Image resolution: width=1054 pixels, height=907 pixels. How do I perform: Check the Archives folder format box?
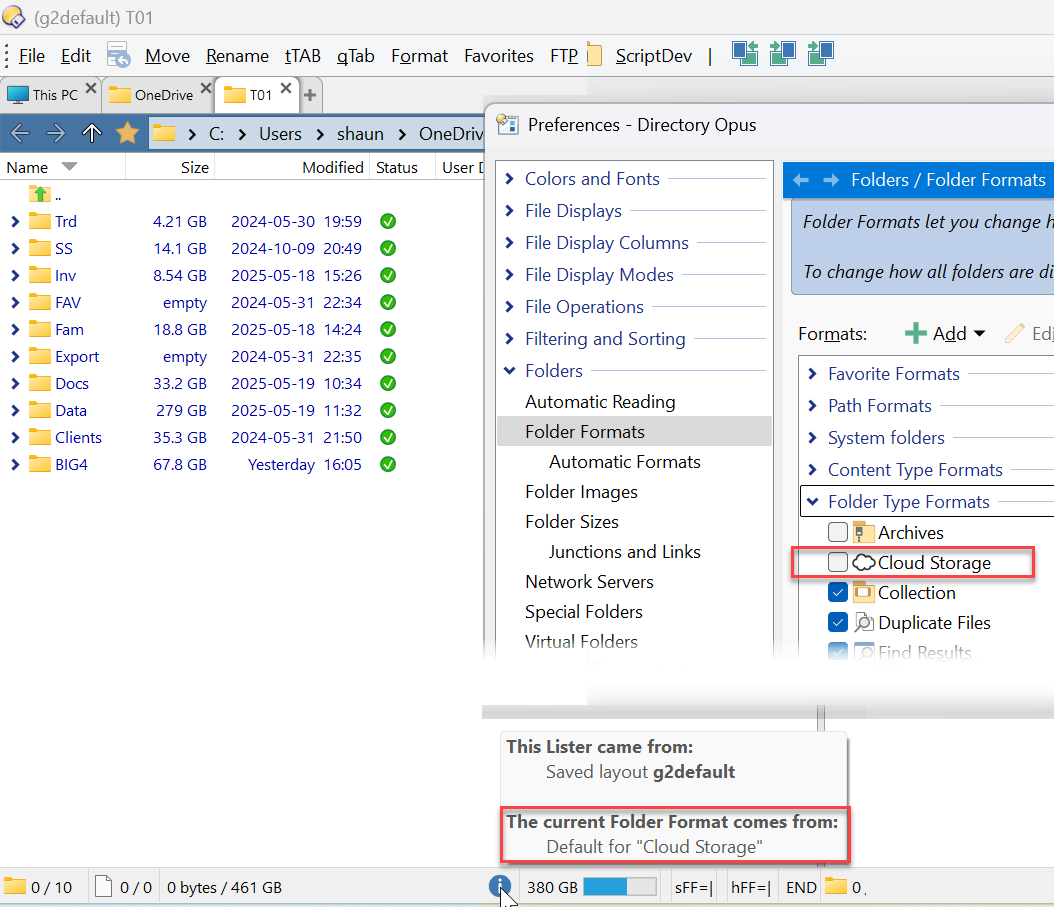click(838, 533)
